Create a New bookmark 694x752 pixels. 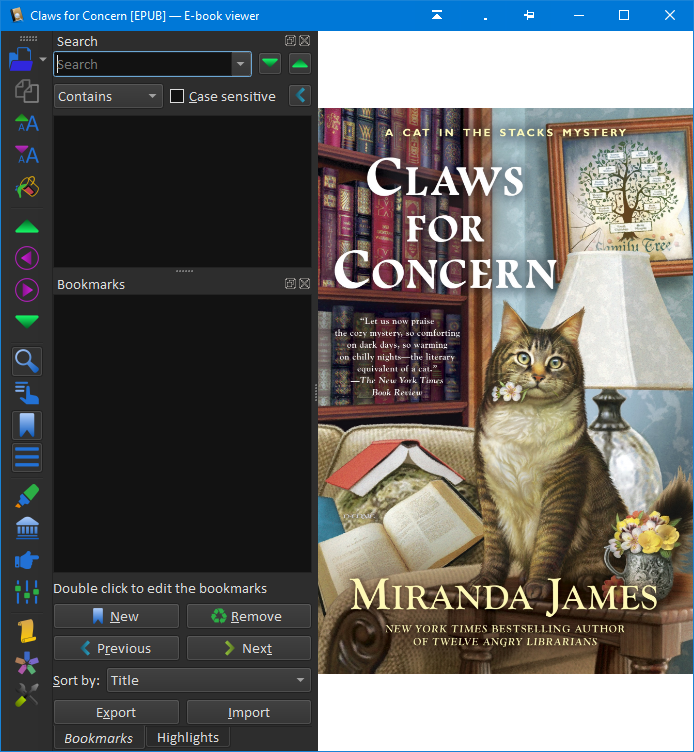(117, 616)
